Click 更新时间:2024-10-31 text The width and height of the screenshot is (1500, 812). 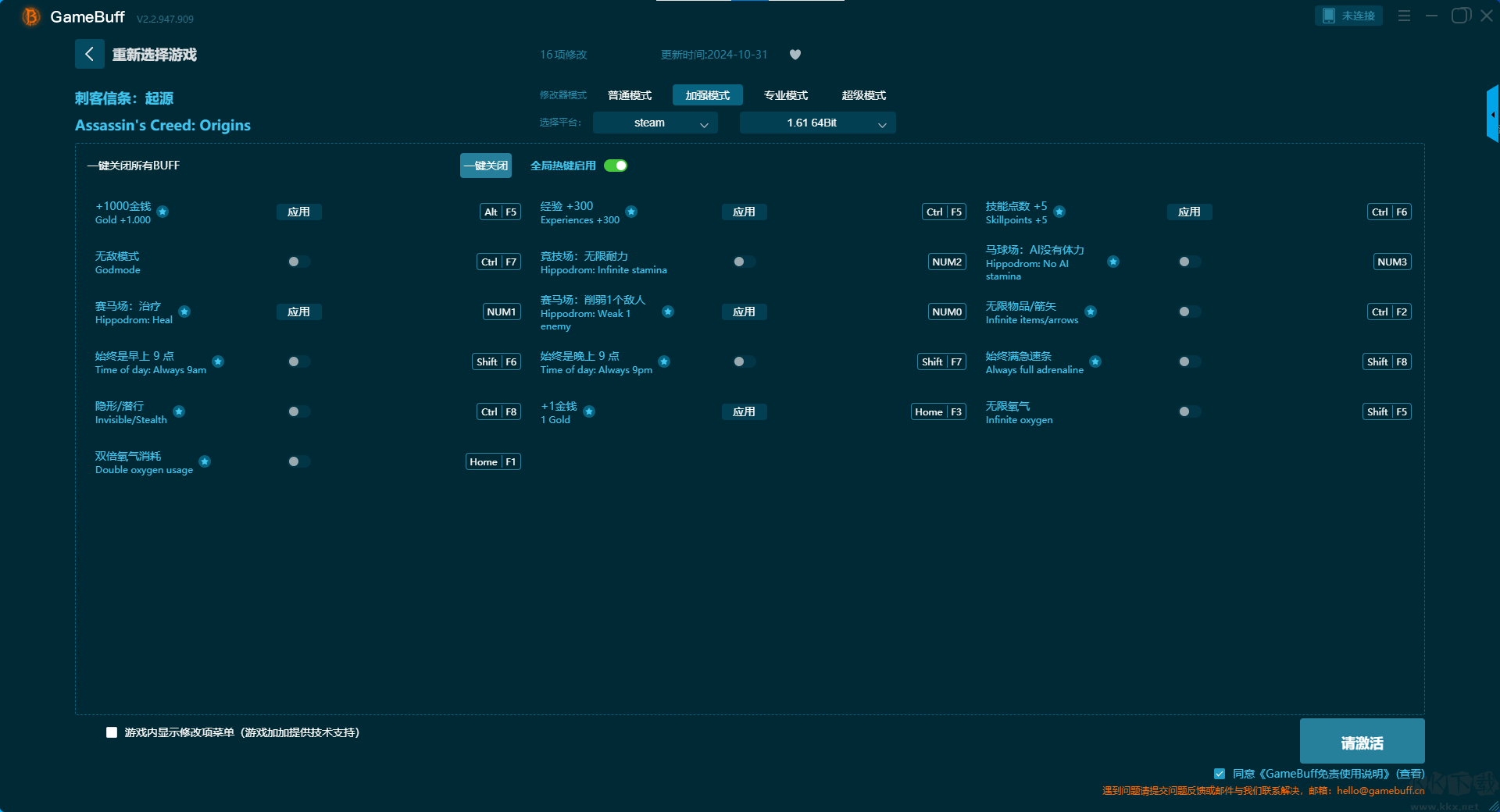pos(714,55)
